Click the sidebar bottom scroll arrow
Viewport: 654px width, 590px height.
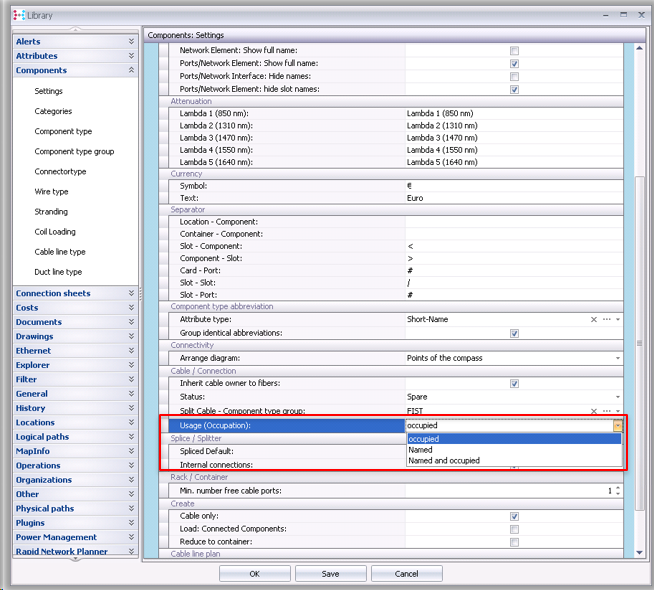75,559
